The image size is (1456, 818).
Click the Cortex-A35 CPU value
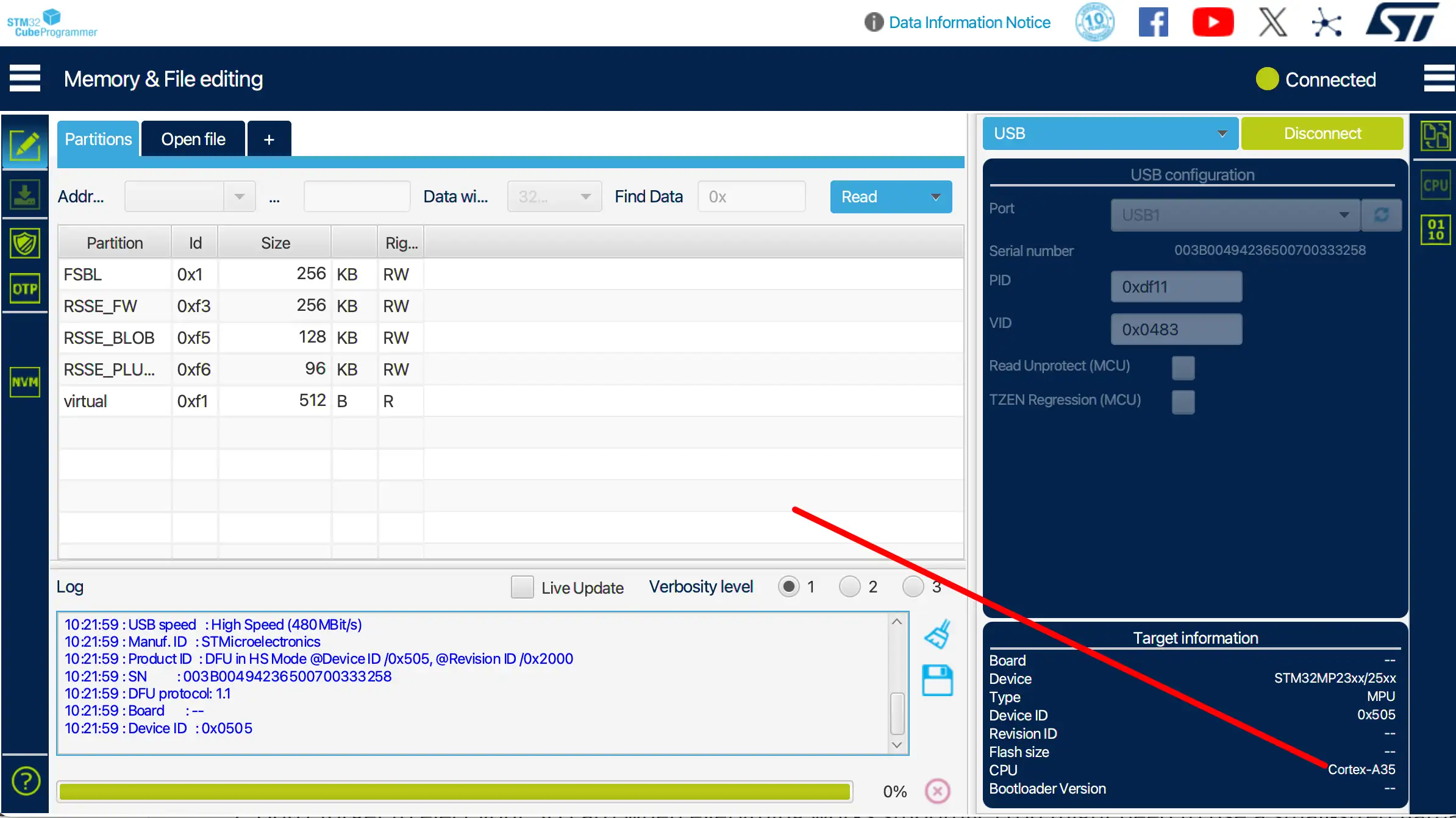pos(1361,769)
